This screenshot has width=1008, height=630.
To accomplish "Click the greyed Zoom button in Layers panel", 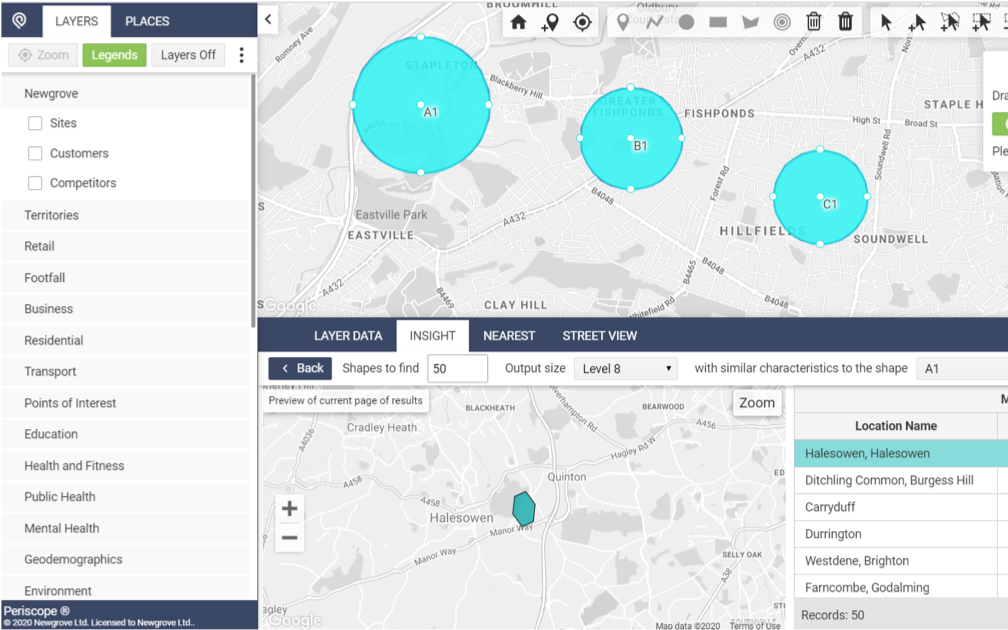I will tap(44, 55).
